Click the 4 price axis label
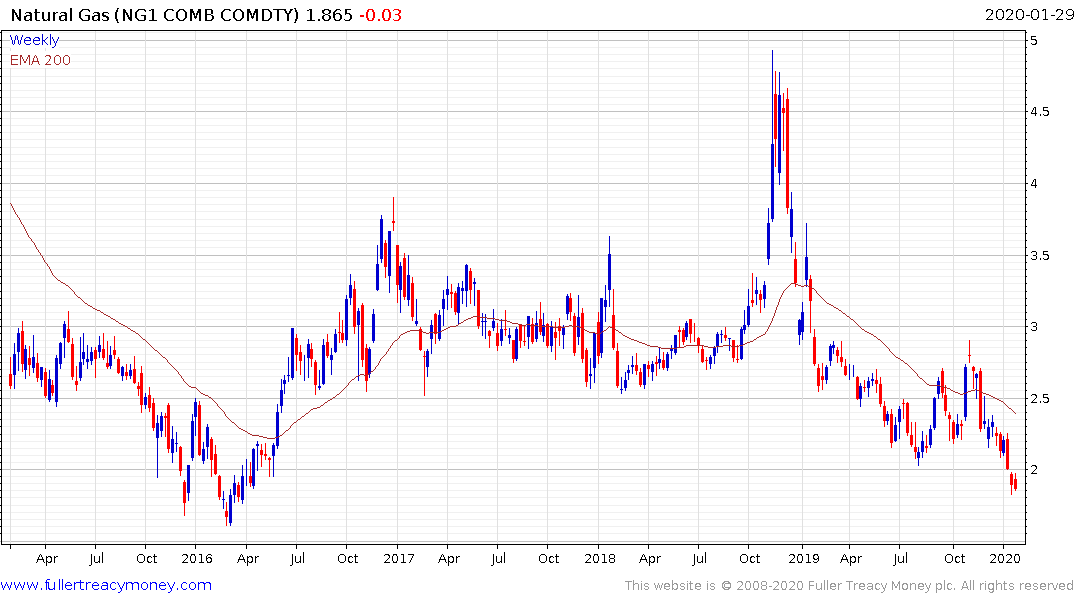 (x=1034, y=184)
